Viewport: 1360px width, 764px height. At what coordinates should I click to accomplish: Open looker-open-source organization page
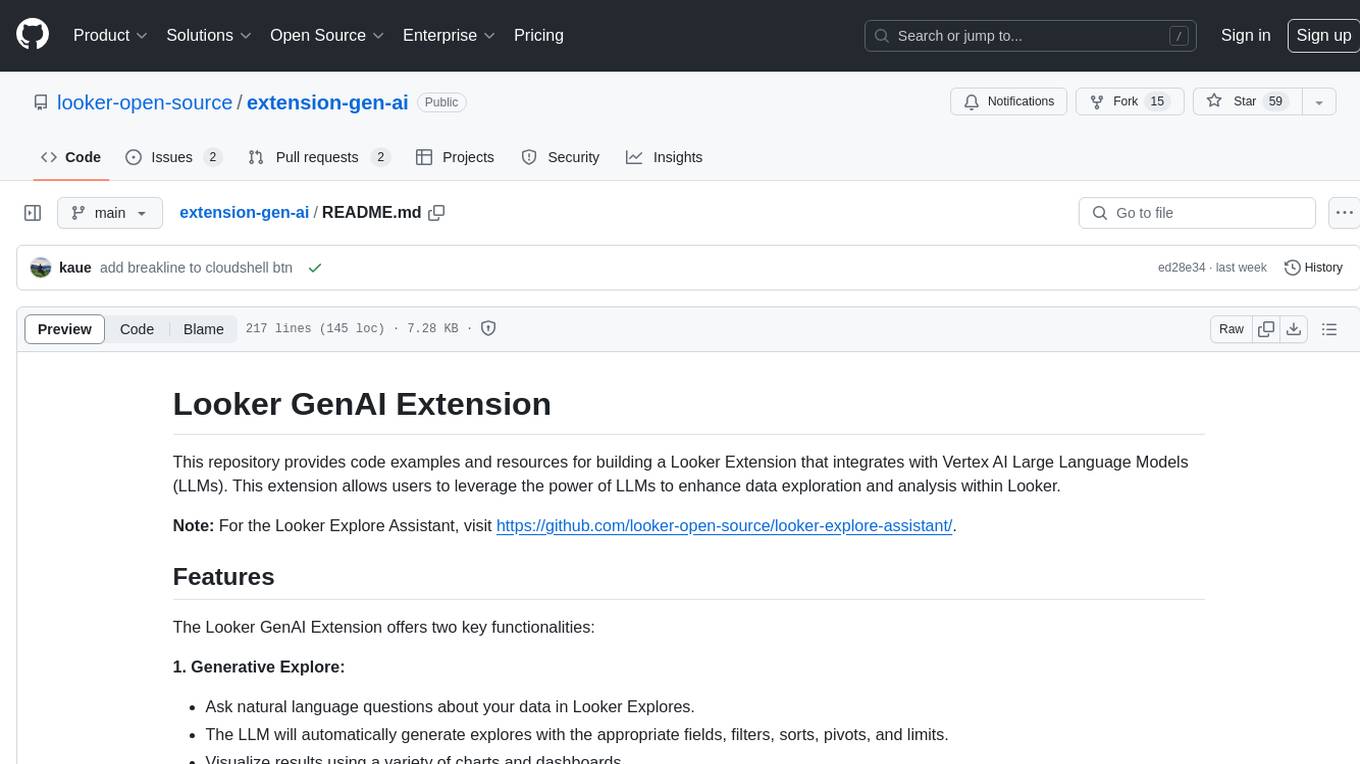tap(145, 102)
